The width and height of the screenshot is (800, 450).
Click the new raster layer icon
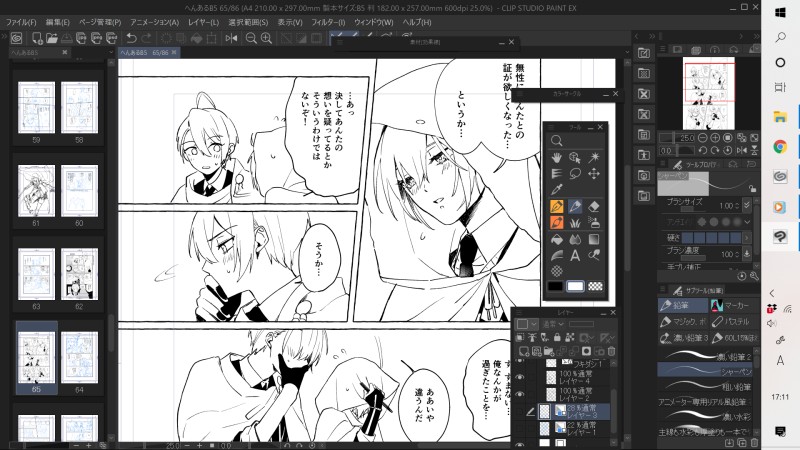click(524, 351)
